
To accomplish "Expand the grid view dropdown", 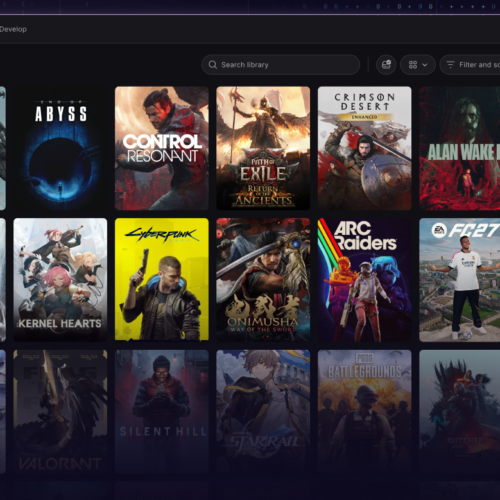I will pos(418,65).
